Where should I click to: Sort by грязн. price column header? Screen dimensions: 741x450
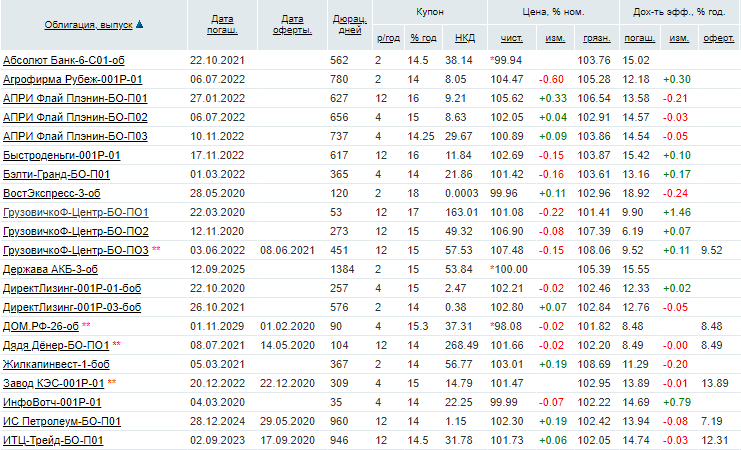coord(595,37)
